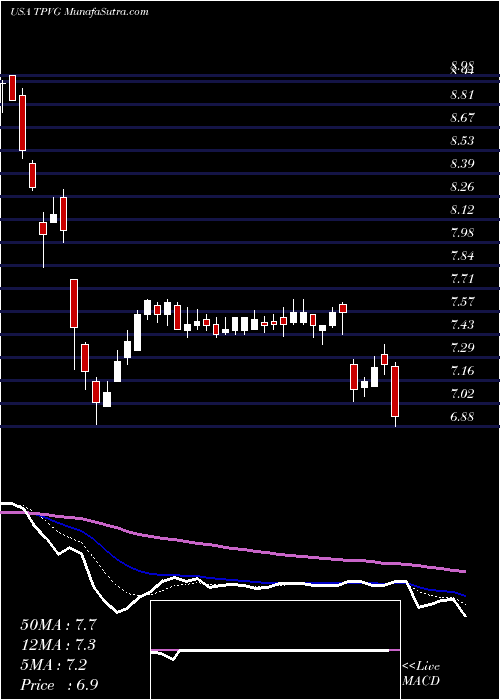Click the 7.43 price axis label

(x=462, y=325)
